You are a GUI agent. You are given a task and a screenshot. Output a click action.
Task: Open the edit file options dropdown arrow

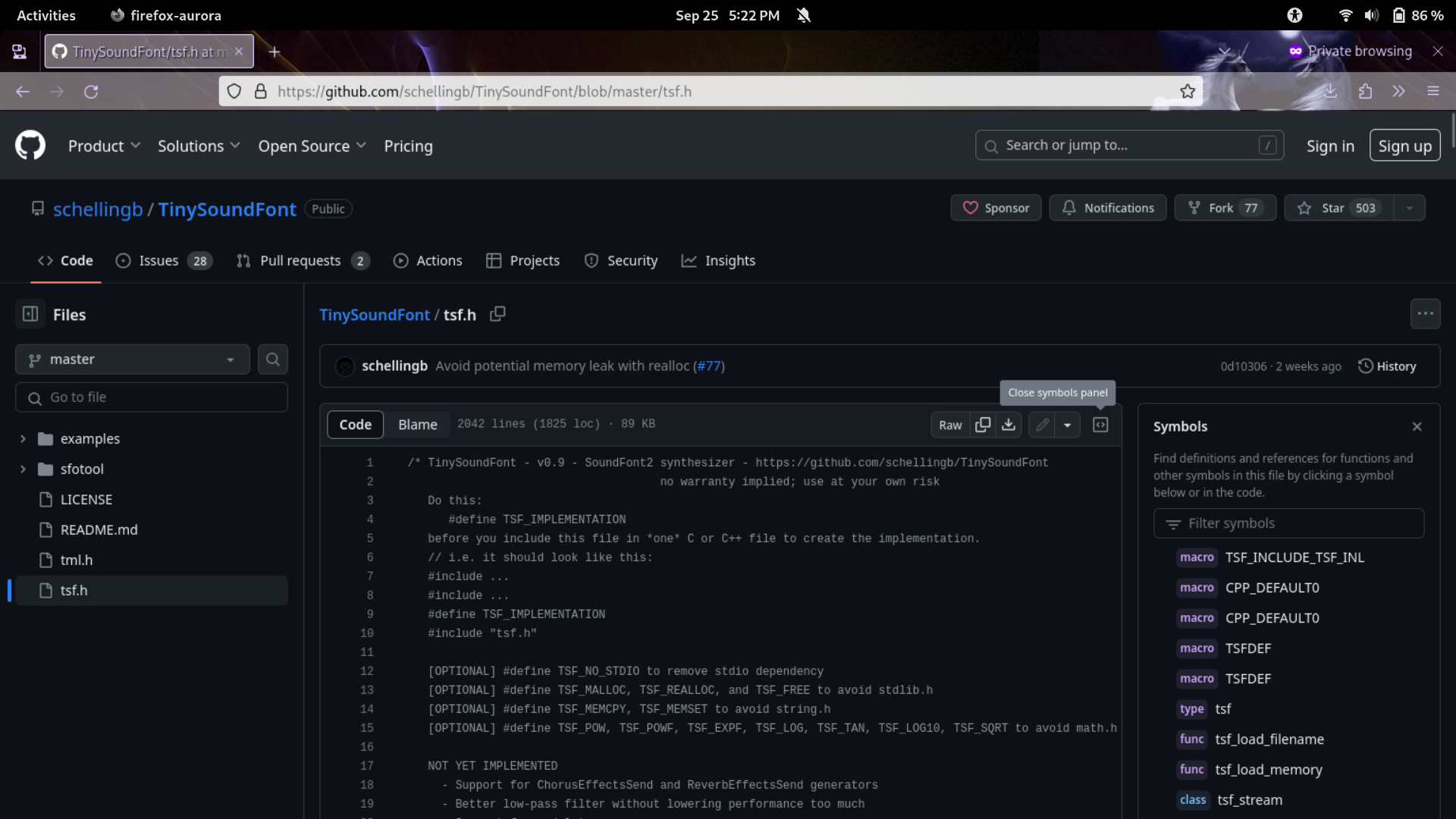[x=1067, y=425]
